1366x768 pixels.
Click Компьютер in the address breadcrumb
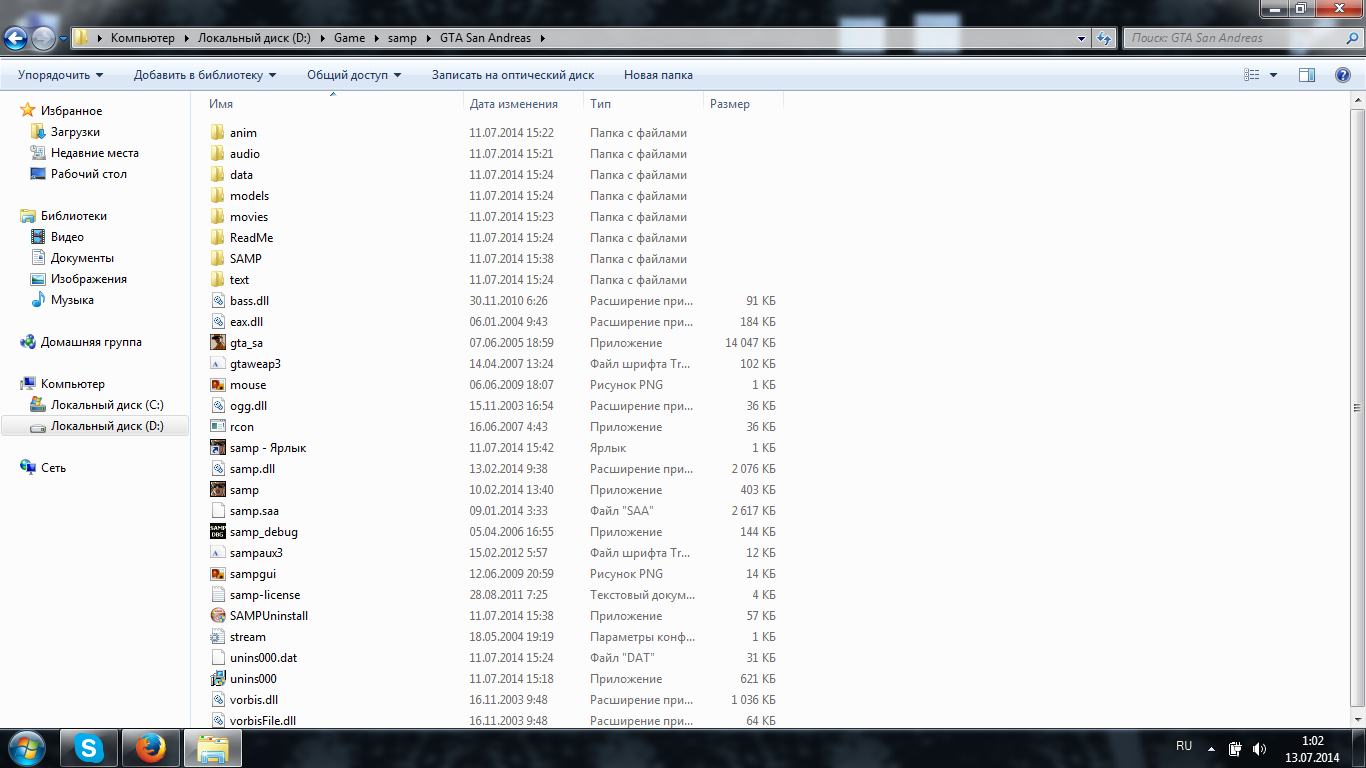point(143,38)
